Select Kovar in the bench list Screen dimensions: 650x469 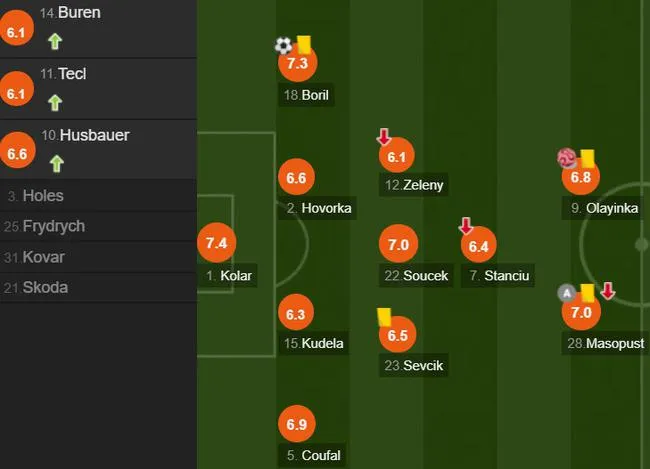(x=98, y=257)
